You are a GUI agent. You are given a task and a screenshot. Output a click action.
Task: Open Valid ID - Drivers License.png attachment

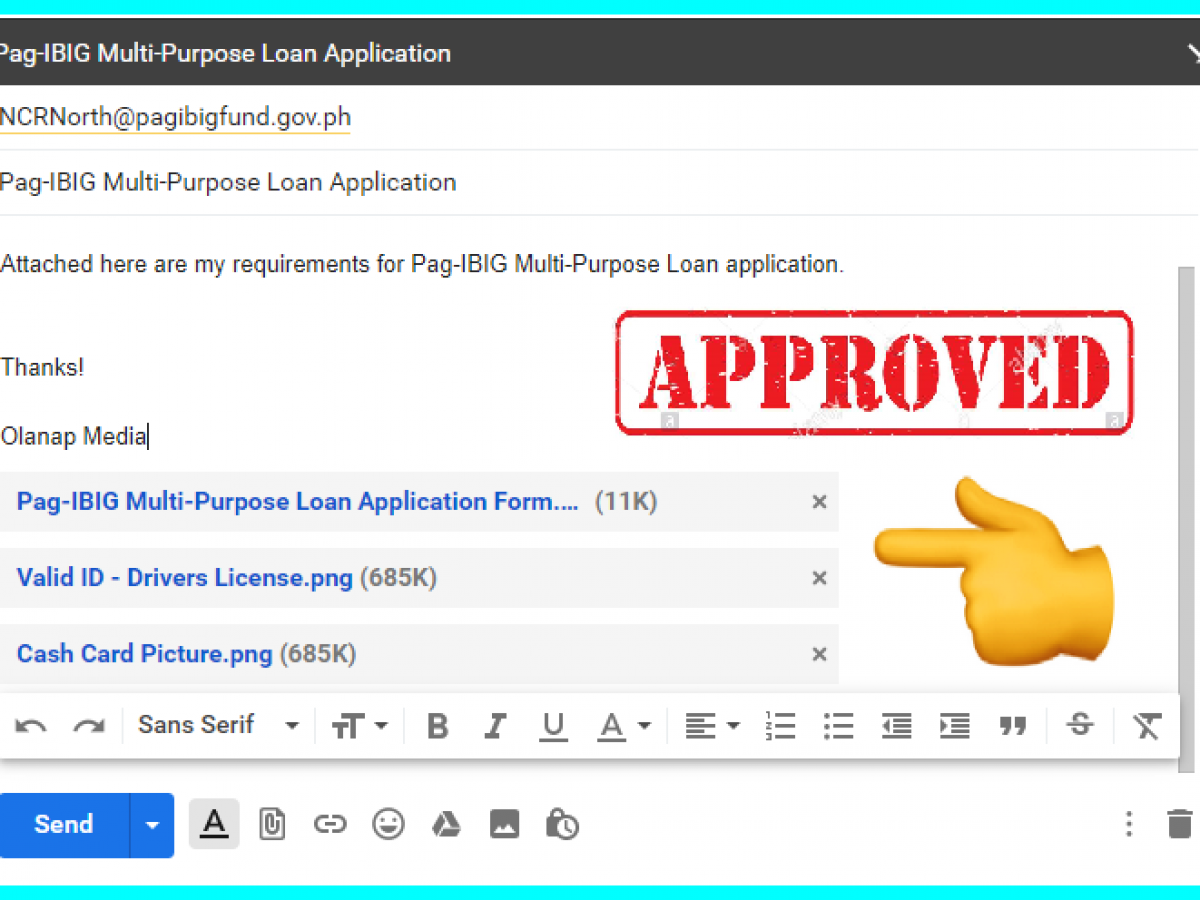tap(185, 578)
